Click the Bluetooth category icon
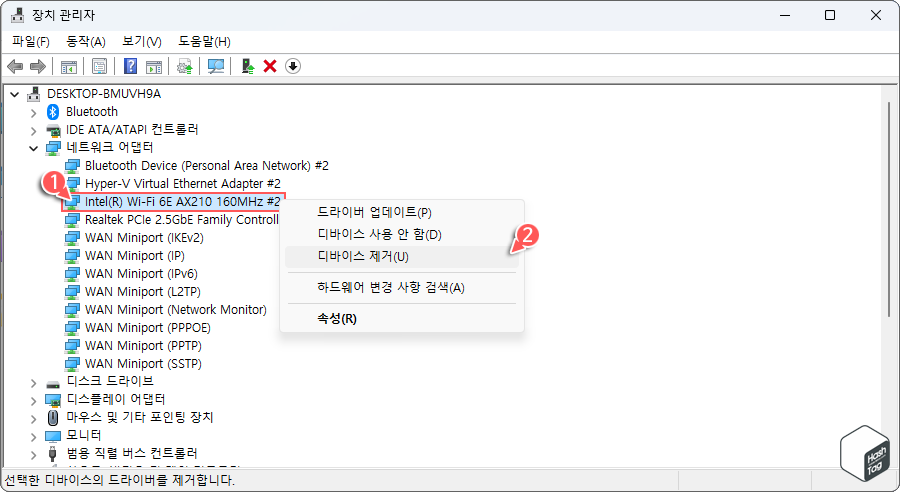The image size is (900, 492). click(x=53, y=111)
